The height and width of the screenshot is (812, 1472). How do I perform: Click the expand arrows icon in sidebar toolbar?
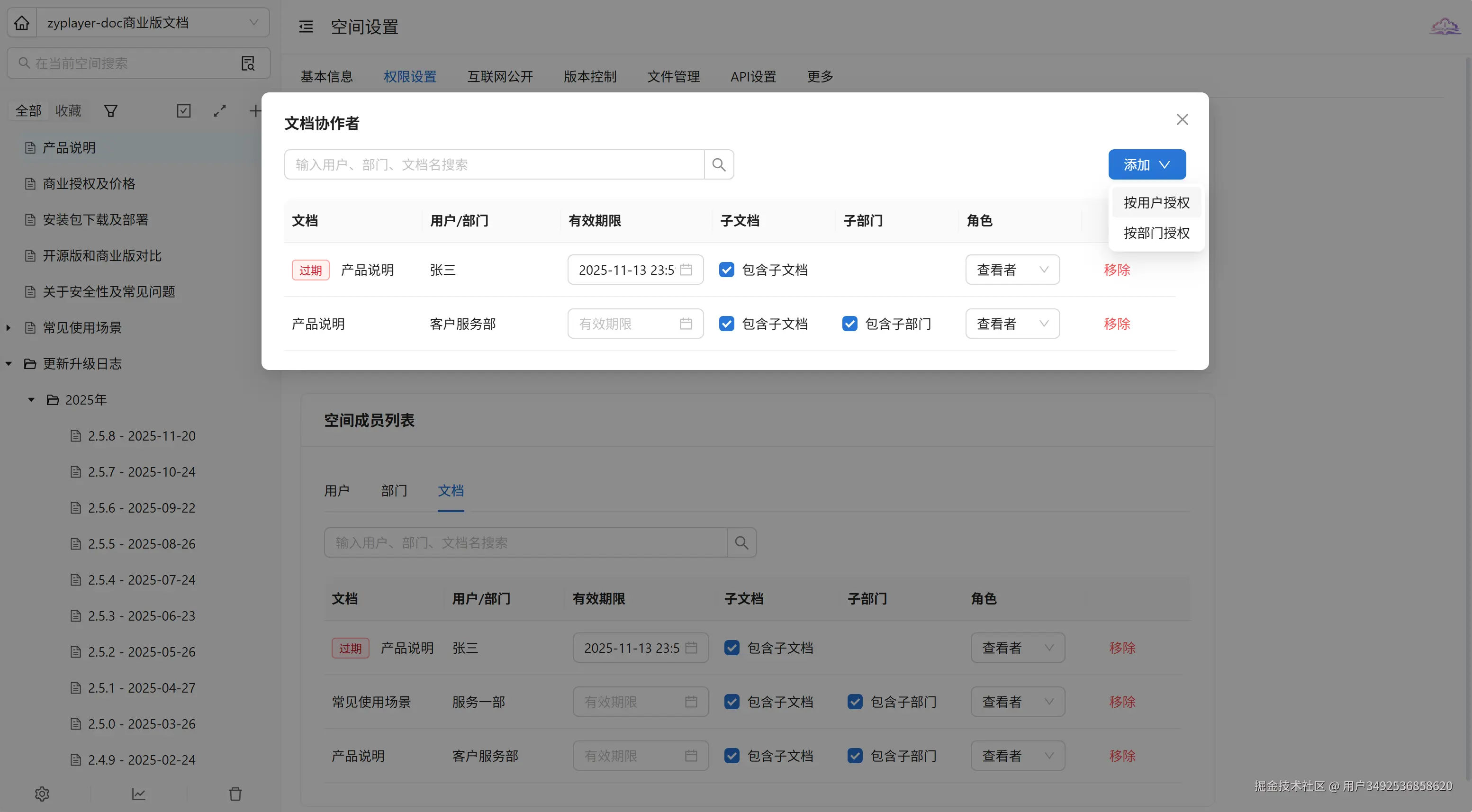[x=219, y=111]
